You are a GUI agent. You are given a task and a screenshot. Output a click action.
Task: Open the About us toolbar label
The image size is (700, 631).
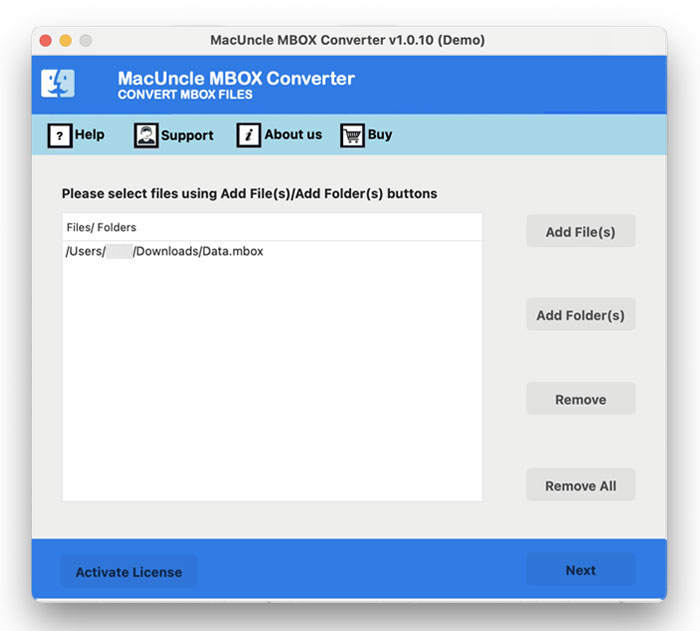click(x=293, y=134)
